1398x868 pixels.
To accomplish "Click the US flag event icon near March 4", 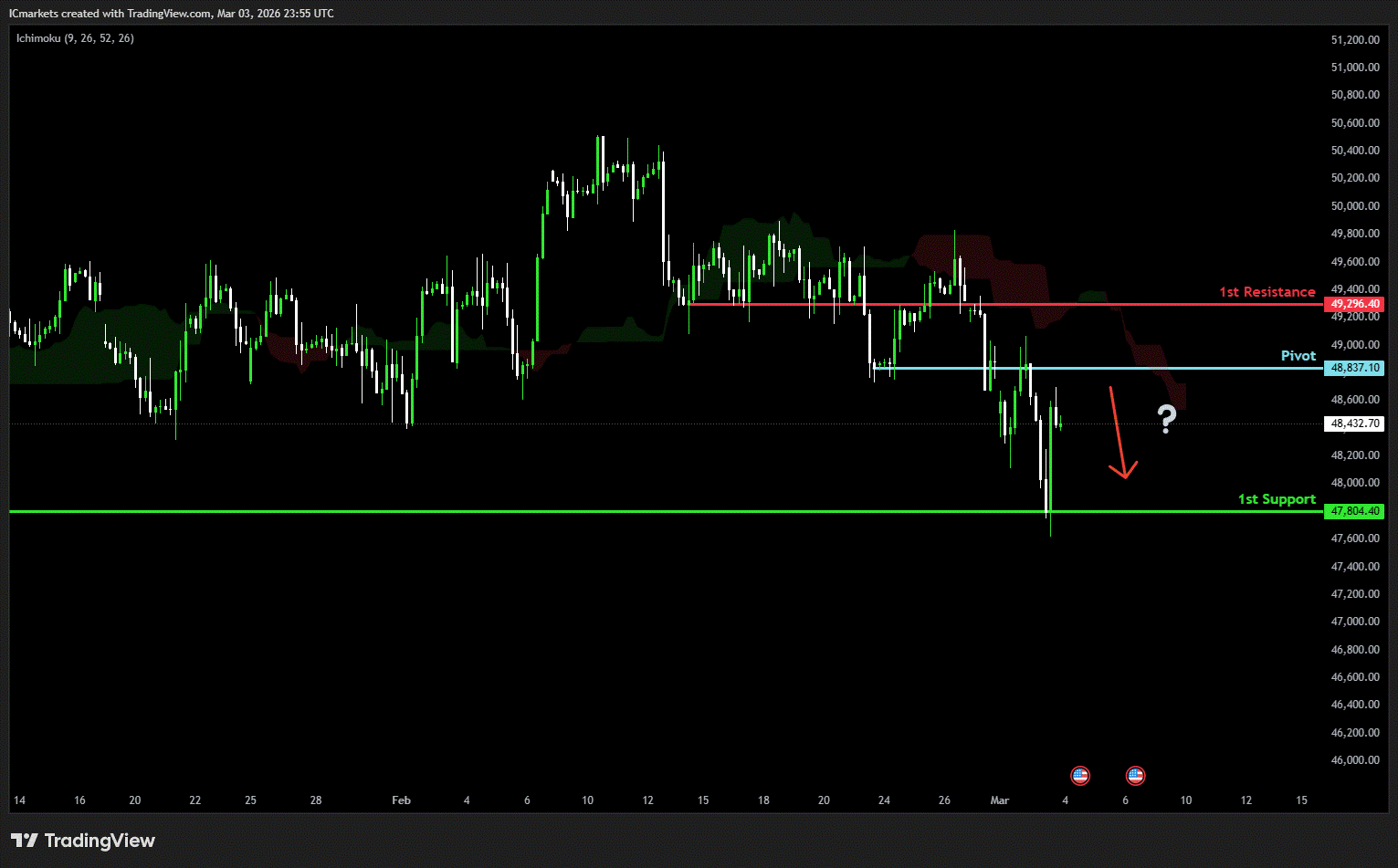I will (1080, 776).
